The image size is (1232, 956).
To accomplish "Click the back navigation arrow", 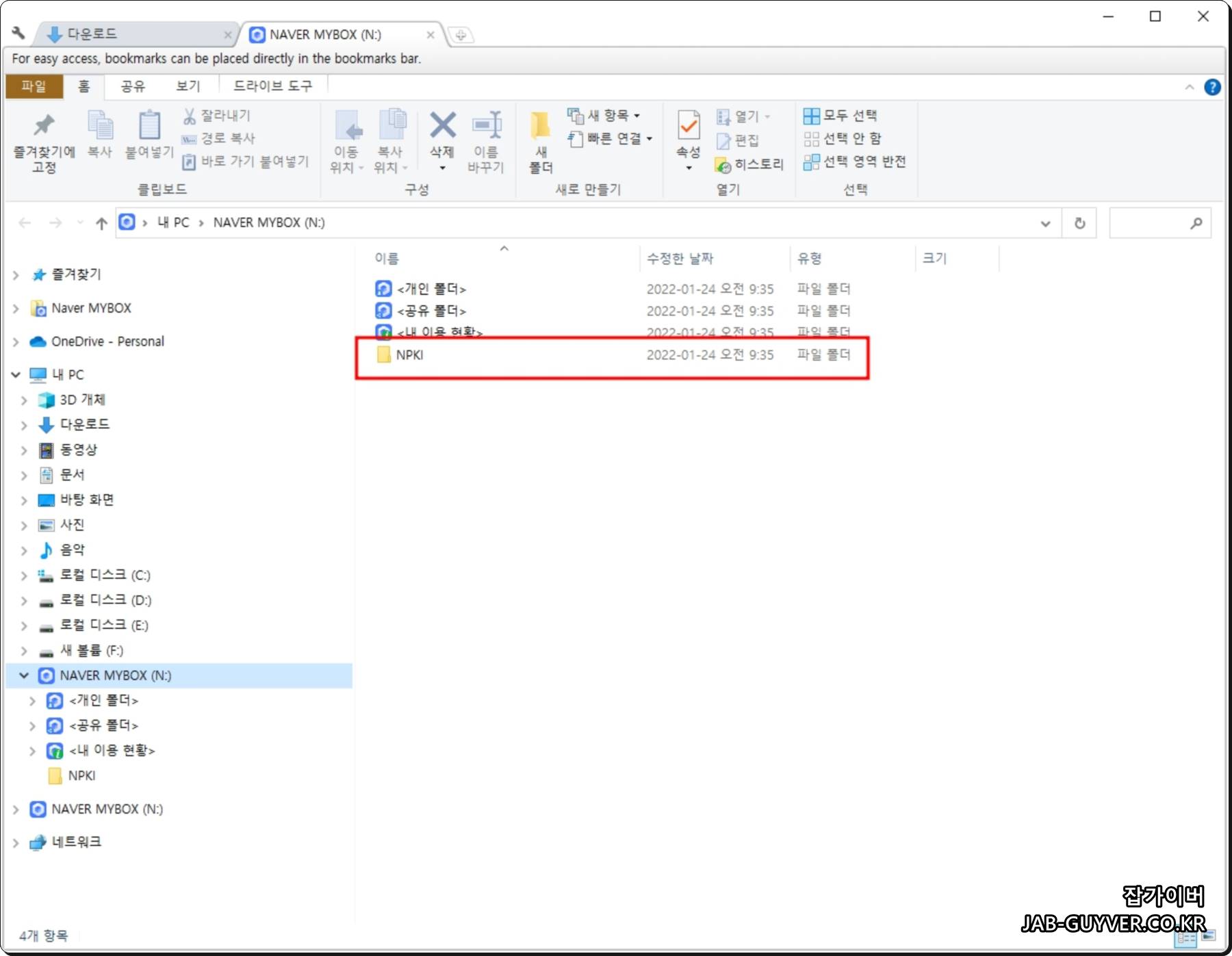I will [25, 223].
